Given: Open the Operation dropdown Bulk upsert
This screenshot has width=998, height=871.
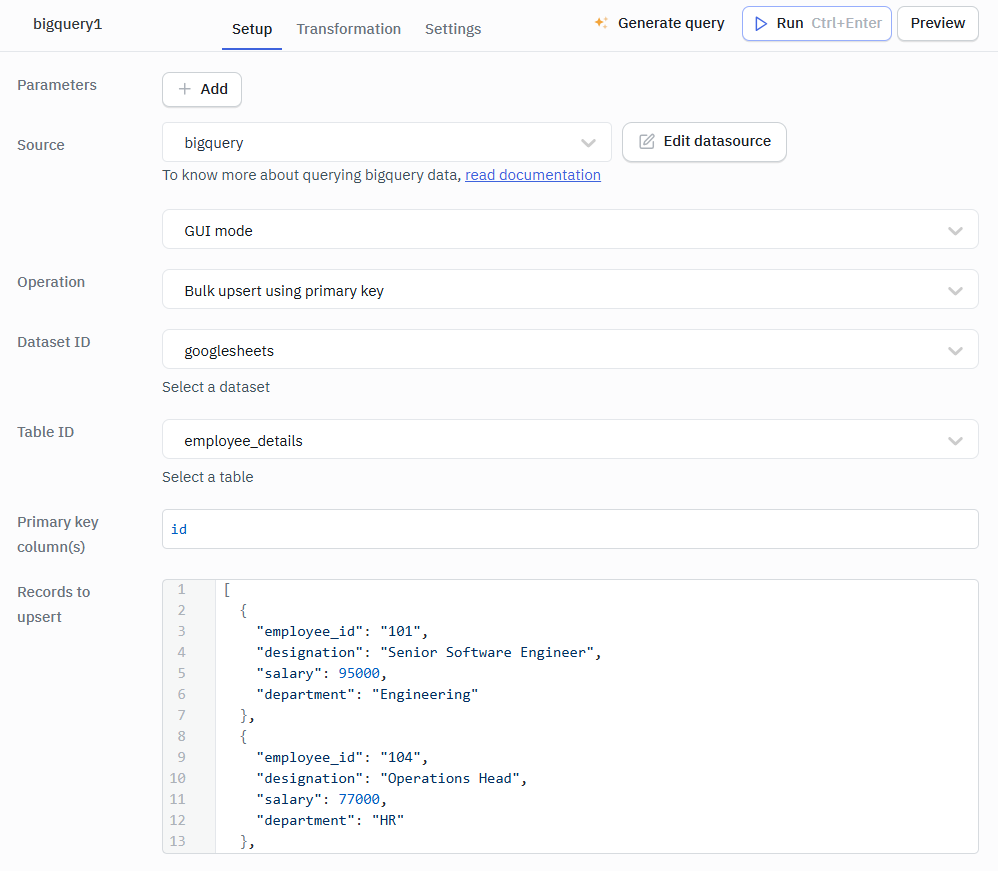Looking at the screenshot, I should 570,289.
